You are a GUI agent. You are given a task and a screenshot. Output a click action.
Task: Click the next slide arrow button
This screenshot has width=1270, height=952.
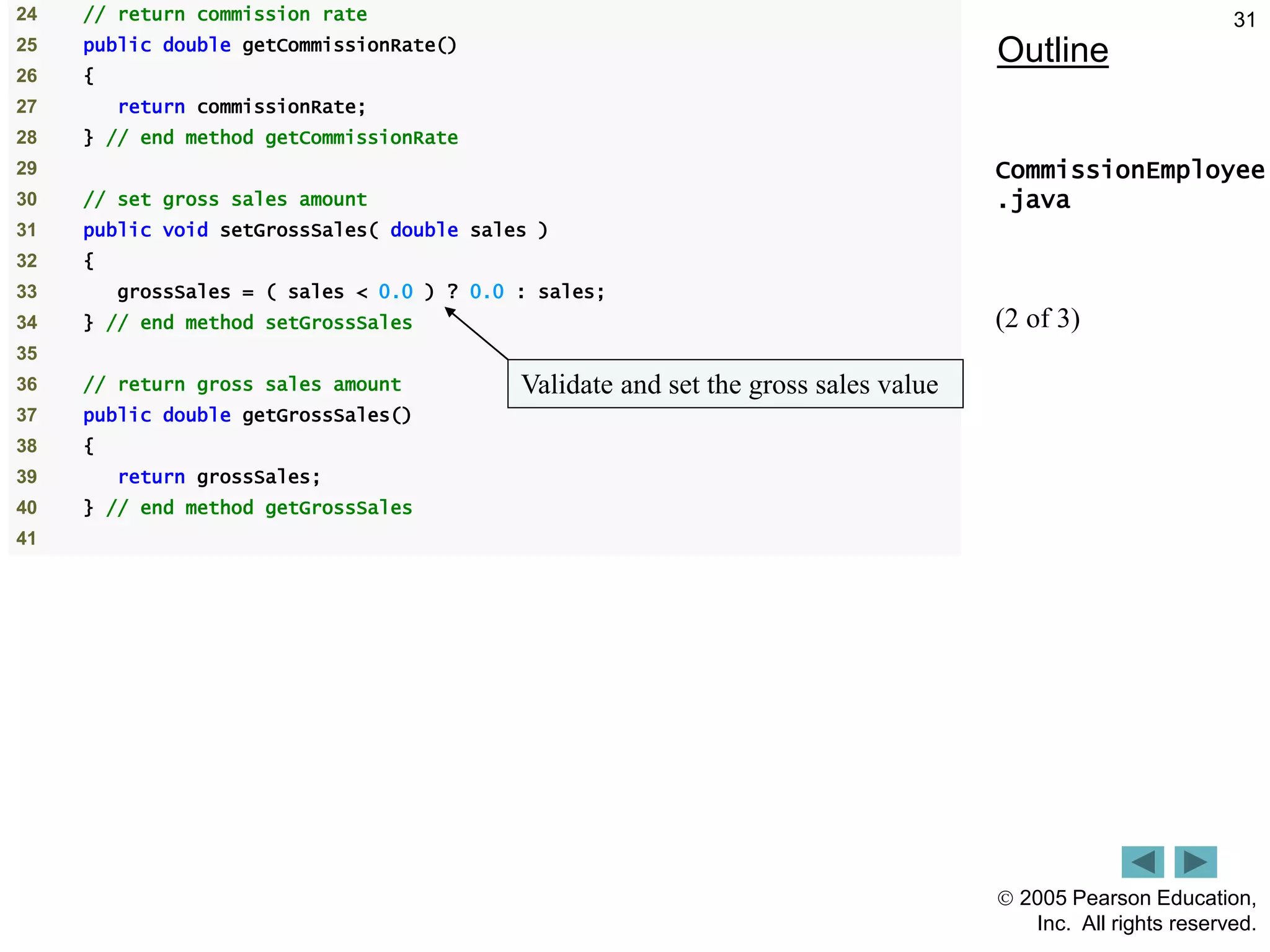[1195, 862]
